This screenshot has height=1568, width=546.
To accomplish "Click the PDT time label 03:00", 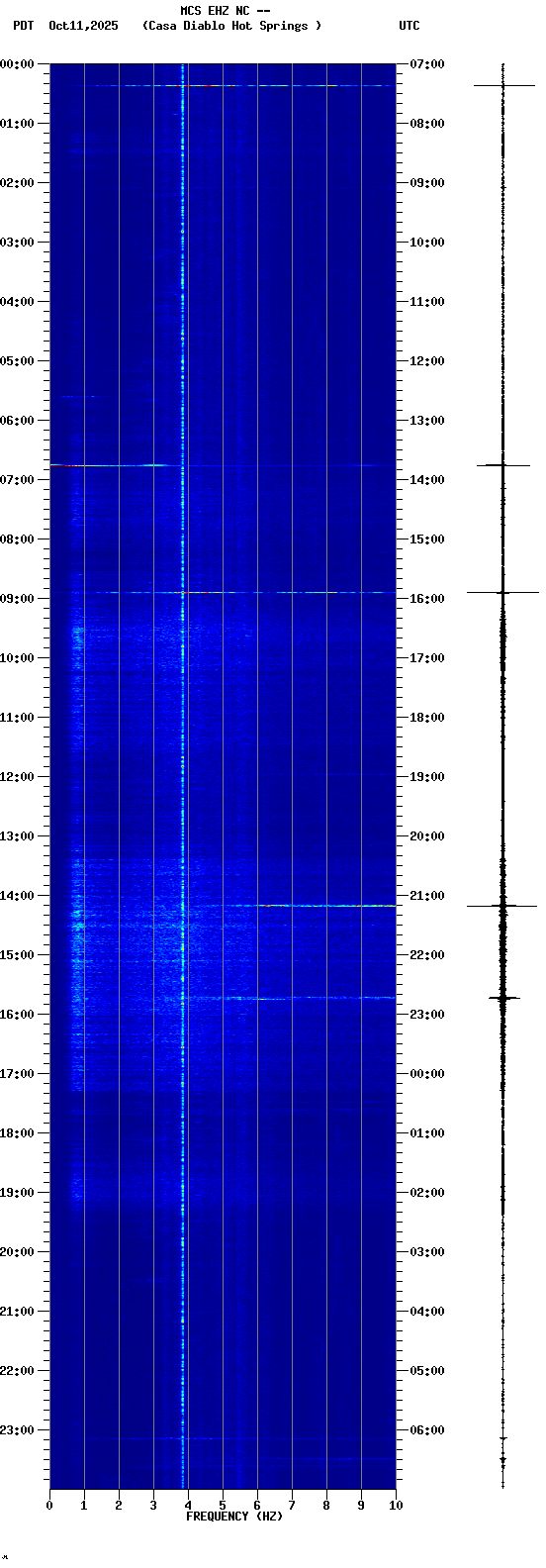I will 18,243.
